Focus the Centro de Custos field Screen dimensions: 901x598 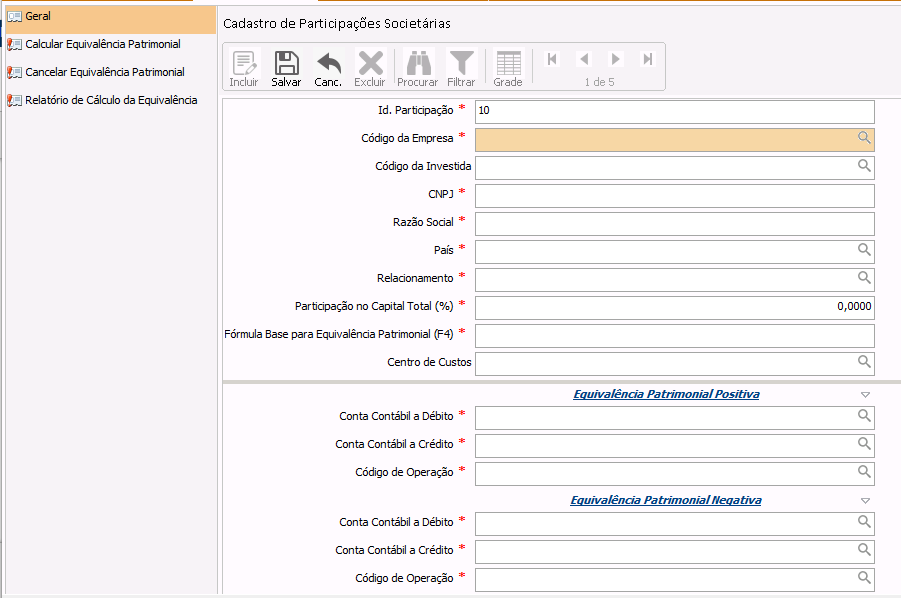coord(675,364)
